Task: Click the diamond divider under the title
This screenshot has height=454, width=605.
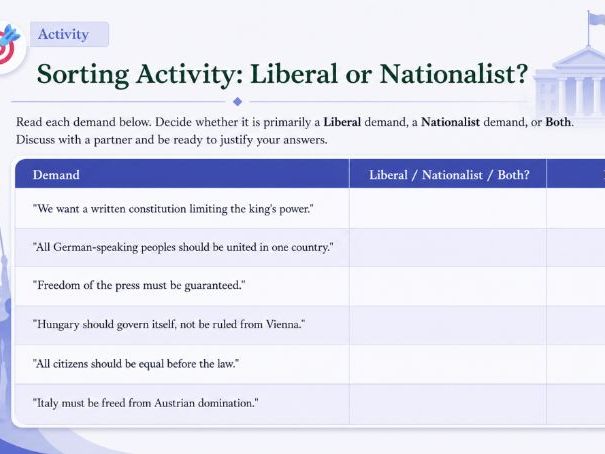Action: (x=238, y=102)
